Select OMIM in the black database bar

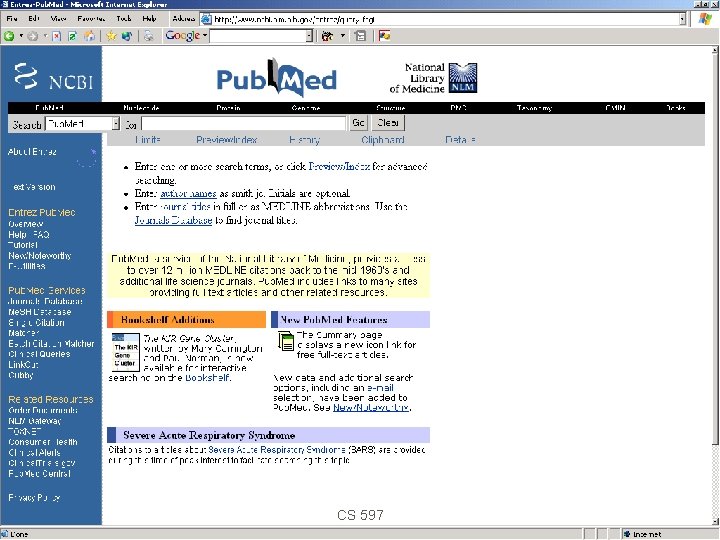click(615, 108)
